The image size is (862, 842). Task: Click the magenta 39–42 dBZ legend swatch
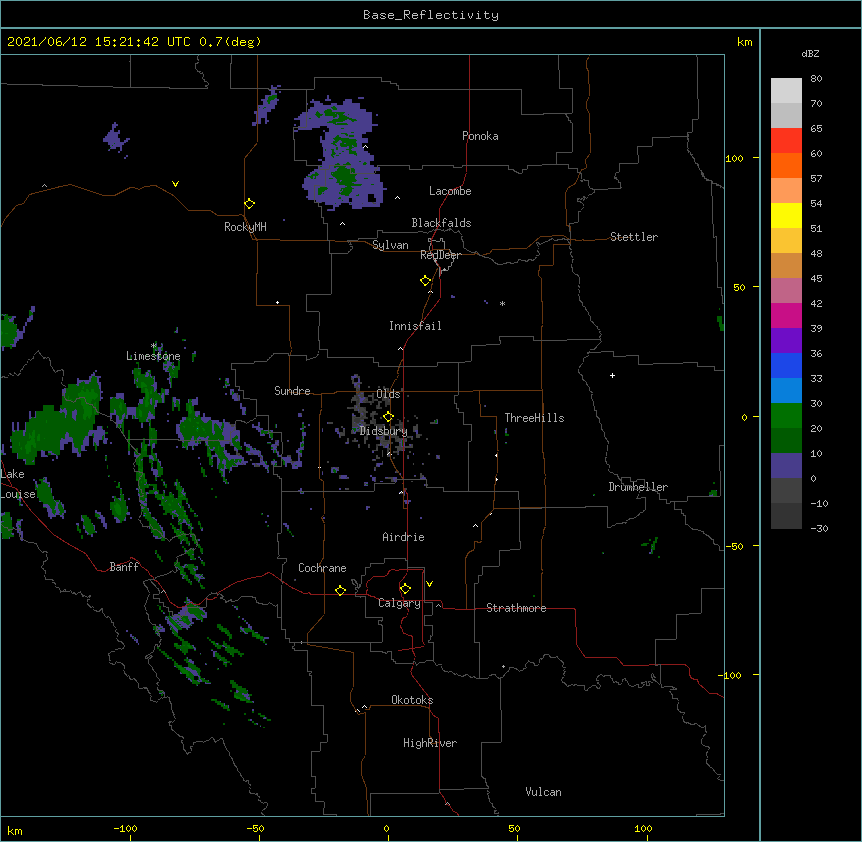tap(786, 315)
